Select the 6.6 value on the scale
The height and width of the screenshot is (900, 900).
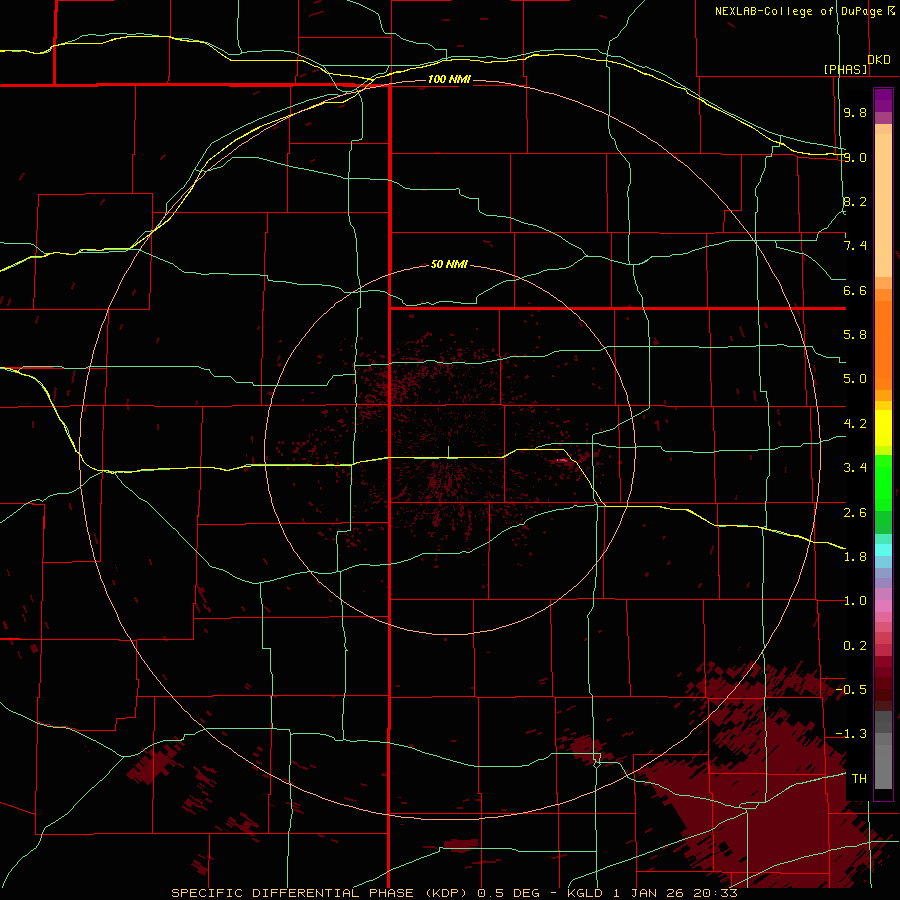(855, 290)
